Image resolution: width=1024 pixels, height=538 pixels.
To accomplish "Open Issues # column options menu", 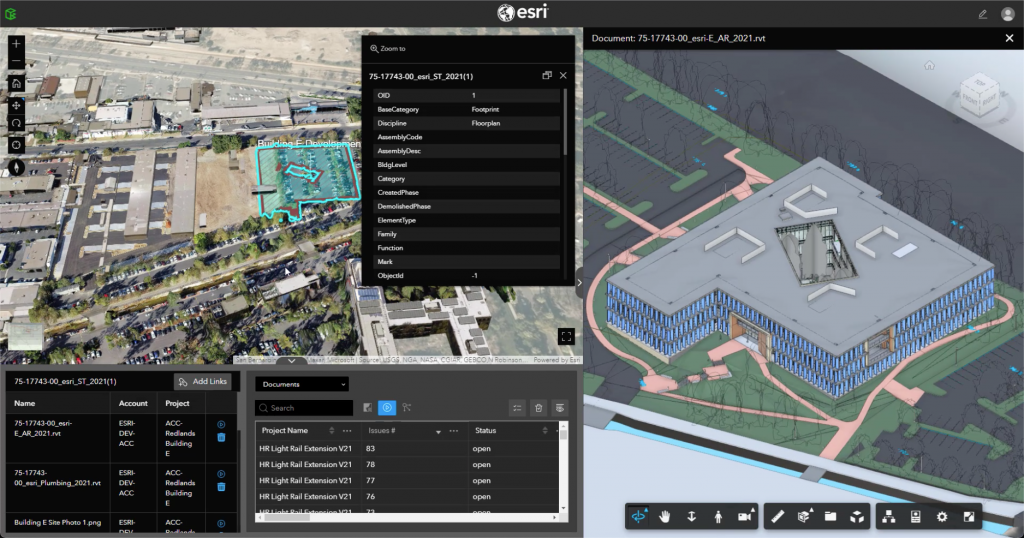I will tap(454, 431).
